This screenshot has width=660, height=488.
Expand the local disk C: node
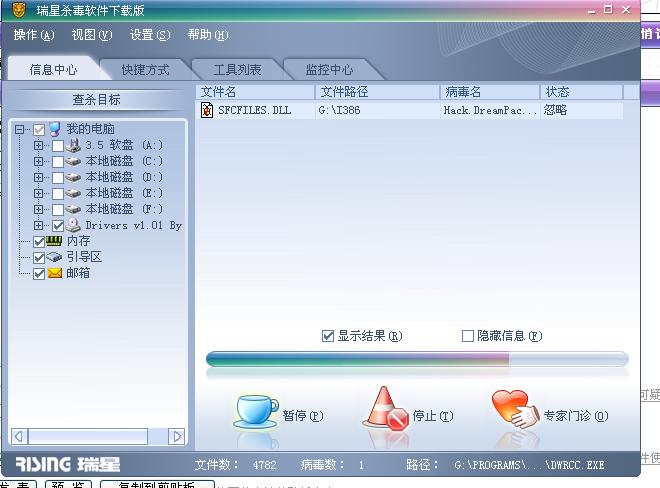click(x=38, y=161)
